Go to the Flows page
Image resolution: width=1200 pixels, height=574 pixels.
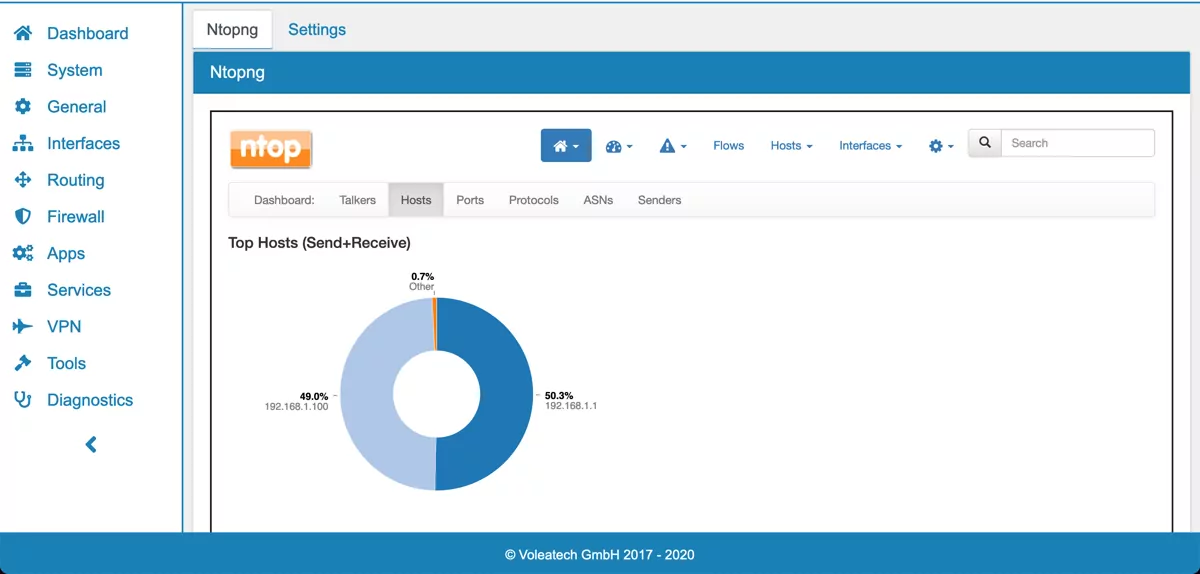click(x=728, y=146)
